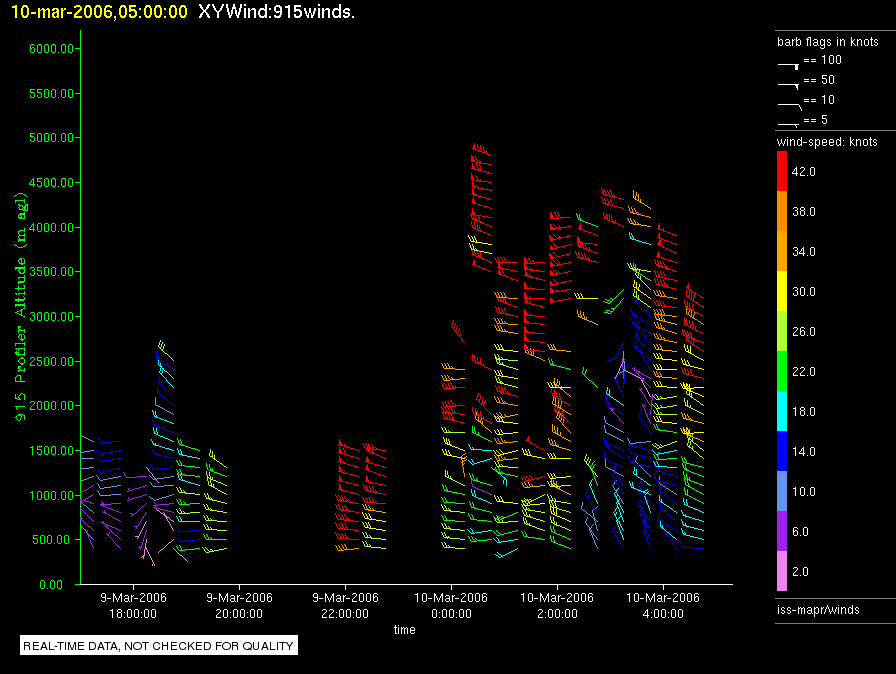Click the iss-mapr/winds label under the color bar

818,609
